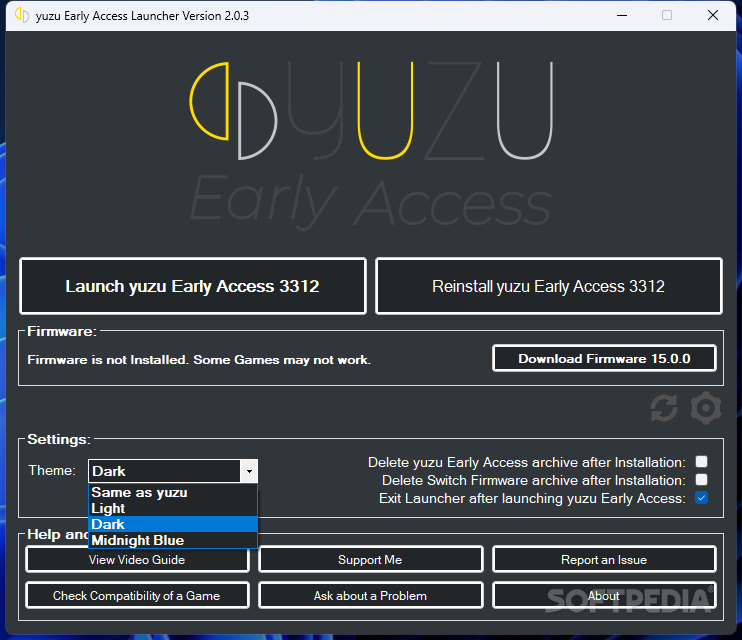Click the yuzu Early Access logo banner
The height and width of the screenshot is (640, 742).
pyautogui.click(x=371, y=144)
